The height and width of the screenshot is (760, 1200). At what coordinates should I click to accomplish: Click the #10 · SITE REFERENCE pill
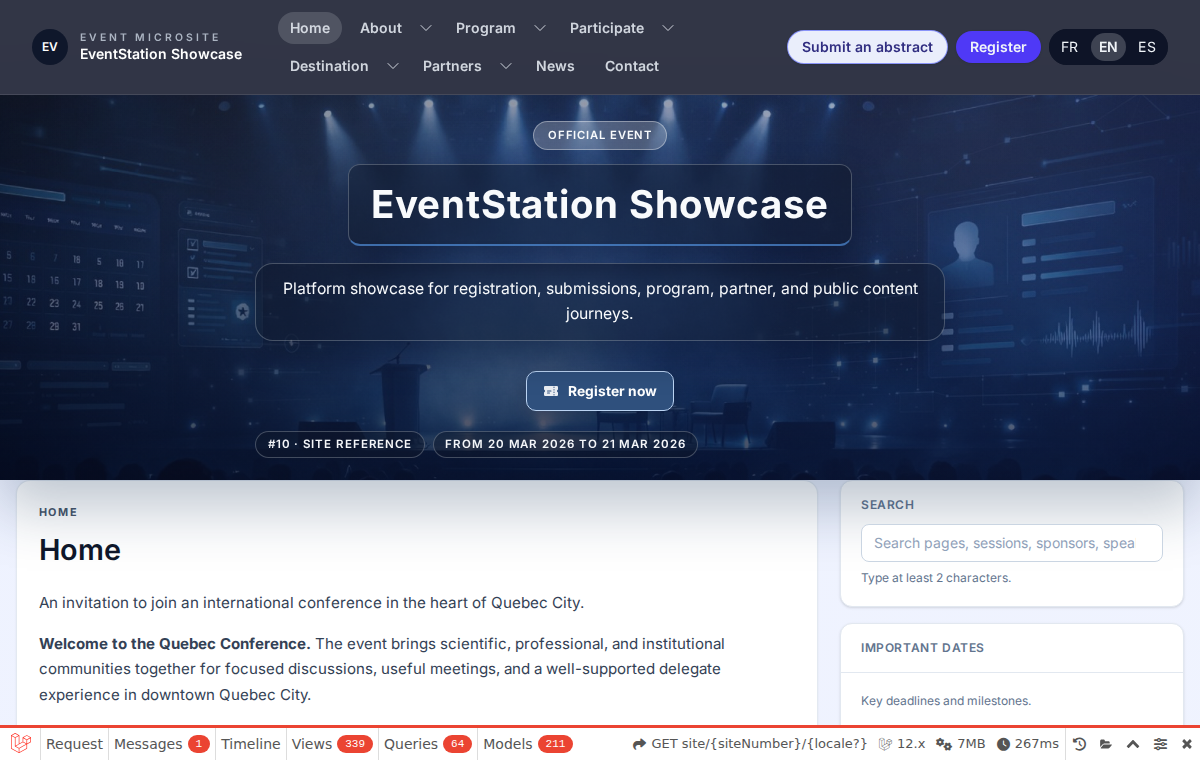point(340,444)
